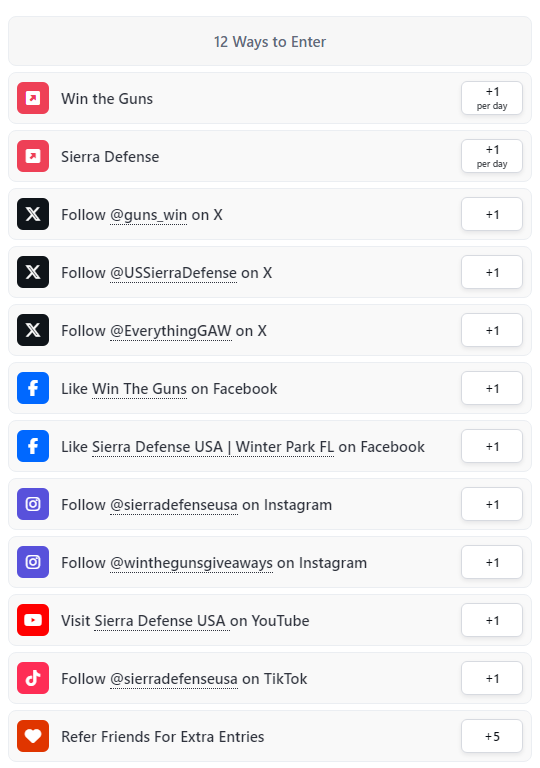
Task: Click the Instagram icon for @sierradefenseusa
Action: coord(33,504)
